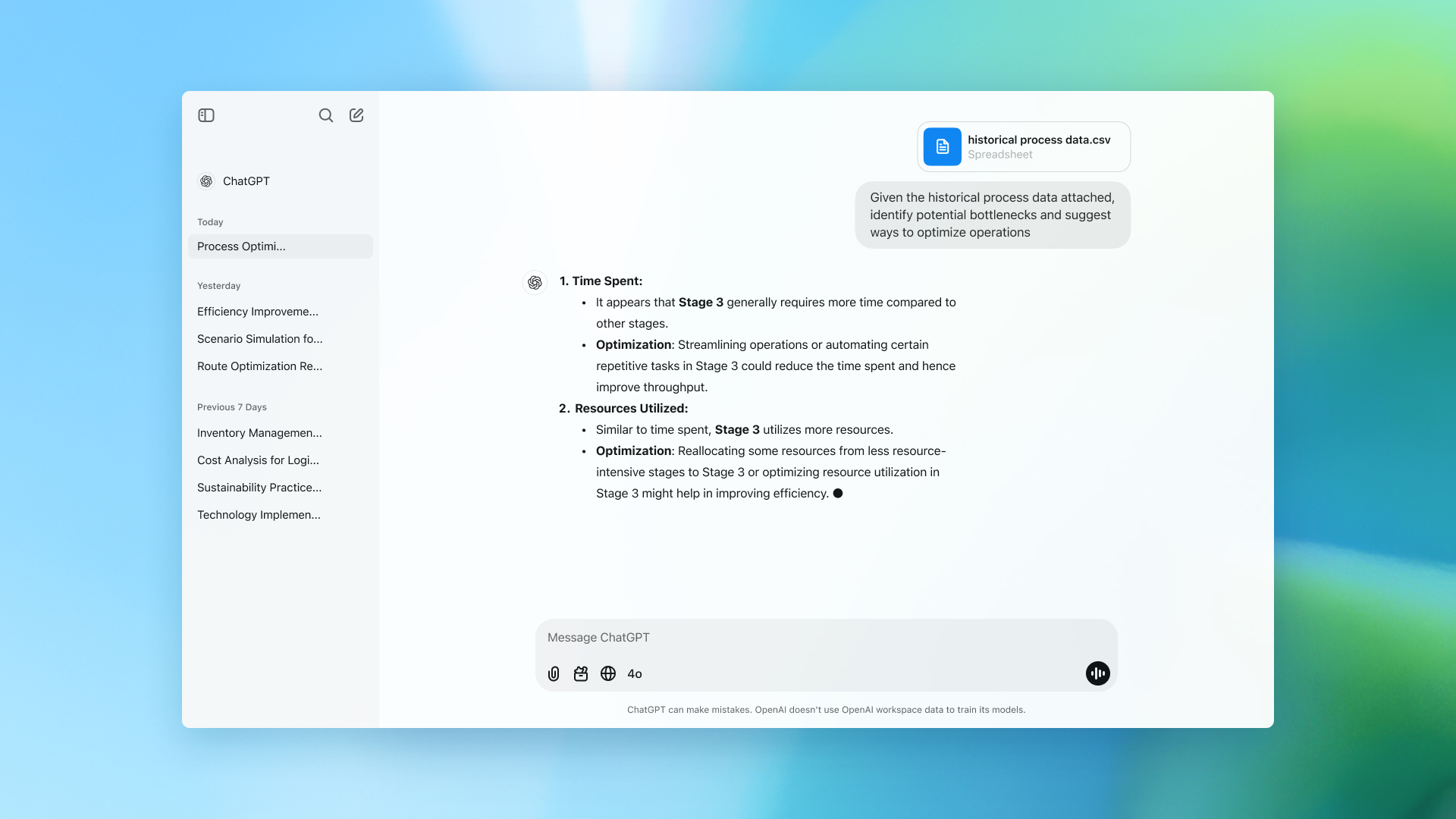Image resolution: width=1456 pixels, height=819 pixels.
Task: Open Inventory Managemen... conversation link
Action: [259, 432]
